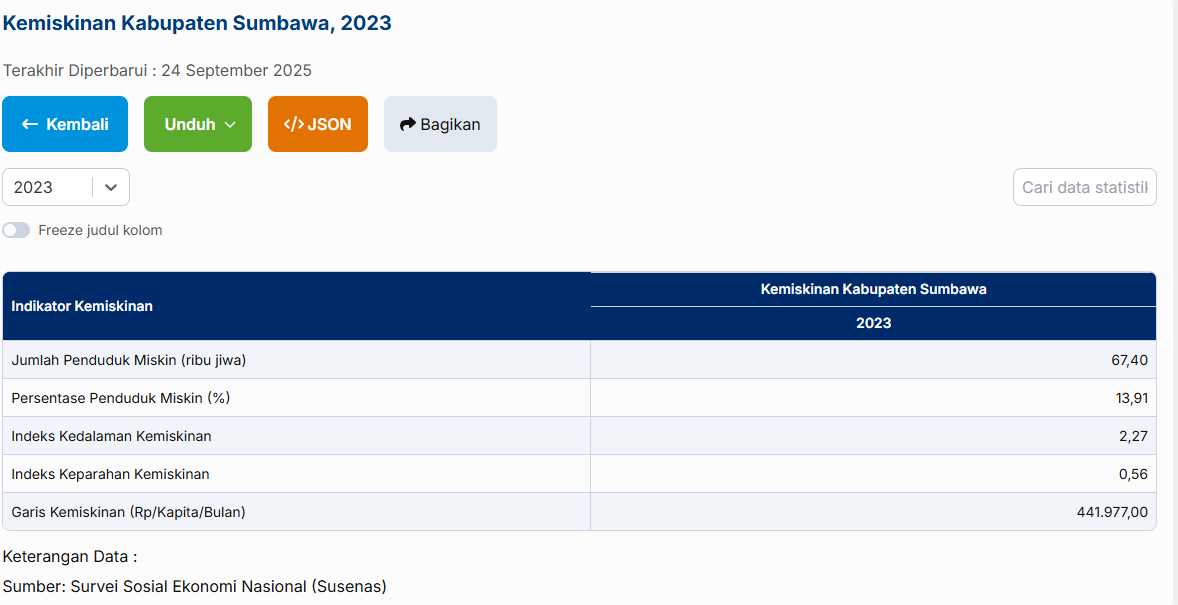This screenshot has height=605, width=1178.
Task: Expand the Unduh download menu
Action: pos(197,124)
